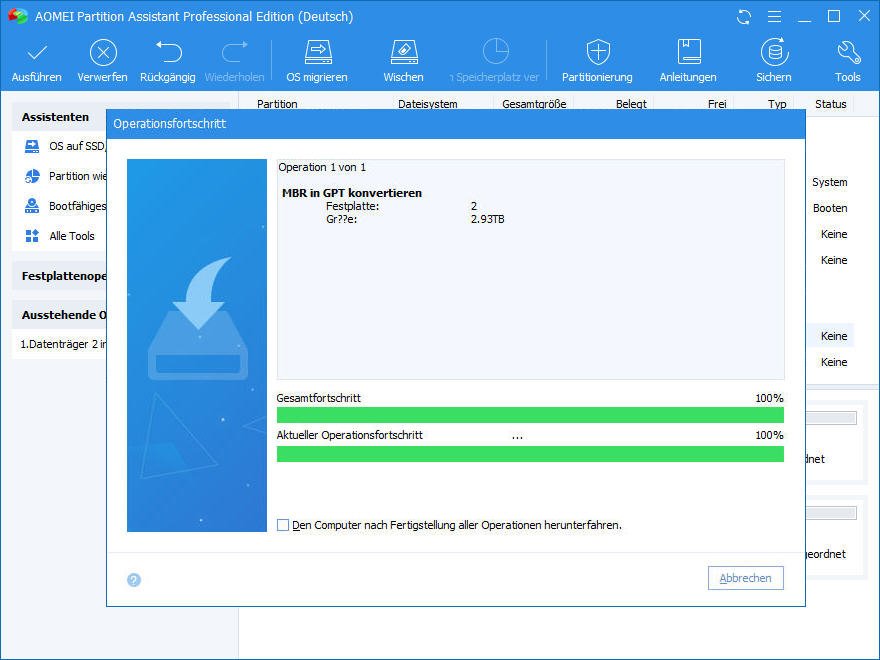Image resolution: width=880 pixels, height=660 pixels.
Task: Click the greyed Speicherplatz clock icon
Action: [x=496, y=52]
